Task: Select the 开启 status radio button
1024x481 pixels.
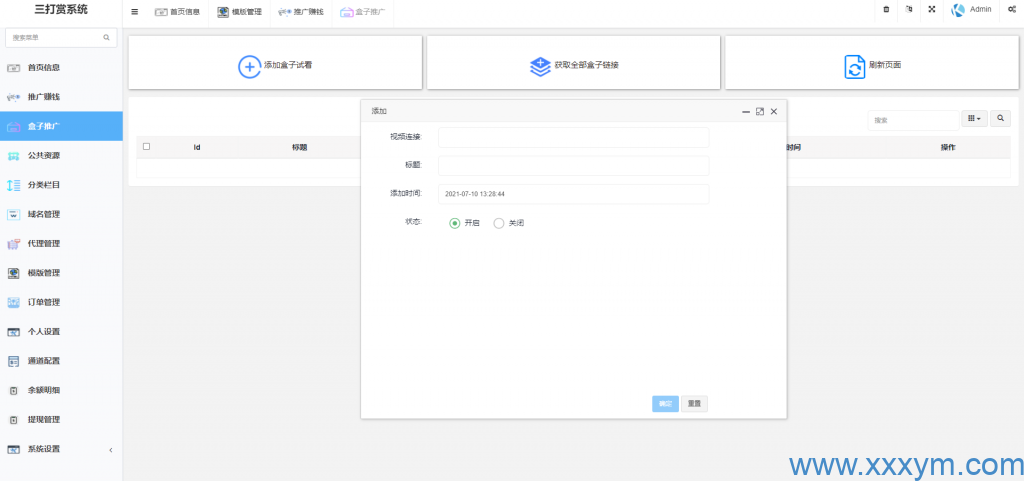Action: [455, 223]
